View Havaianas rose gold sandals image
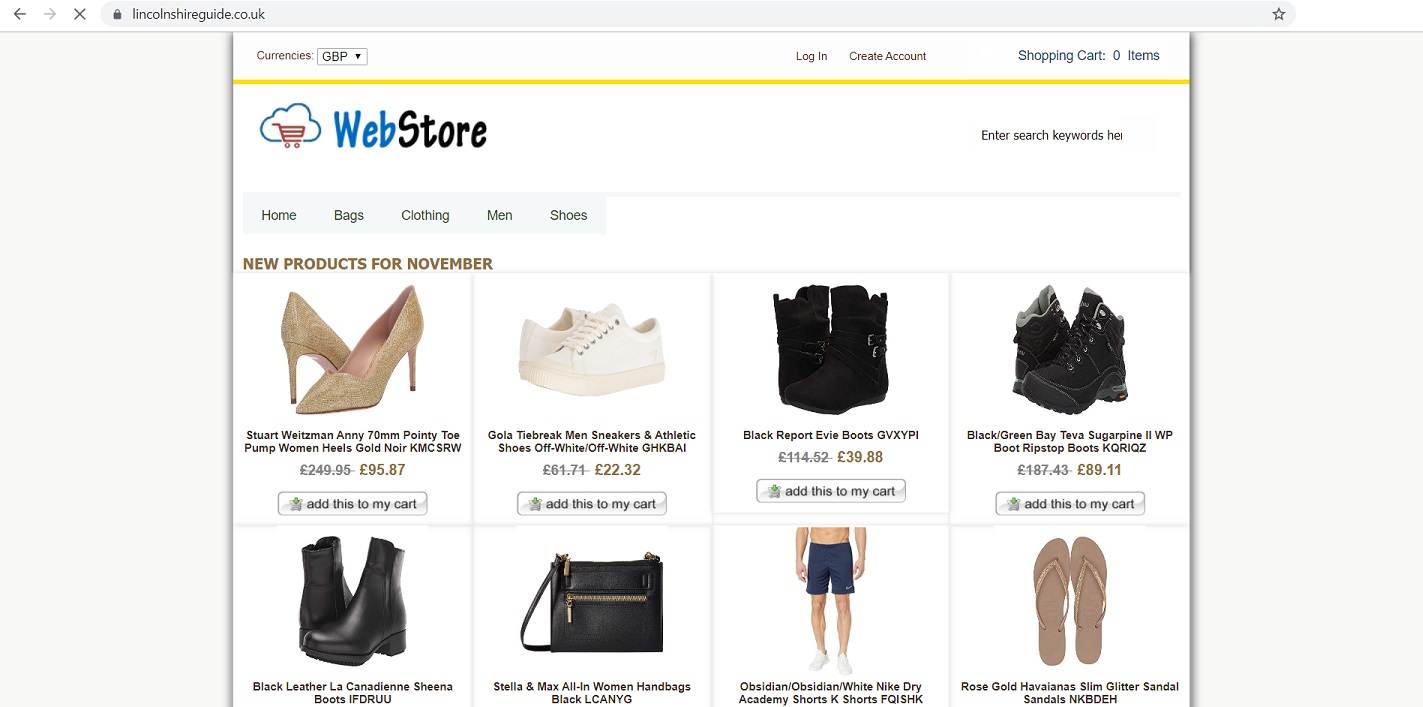1423x707 pixels. point(1070,600)
